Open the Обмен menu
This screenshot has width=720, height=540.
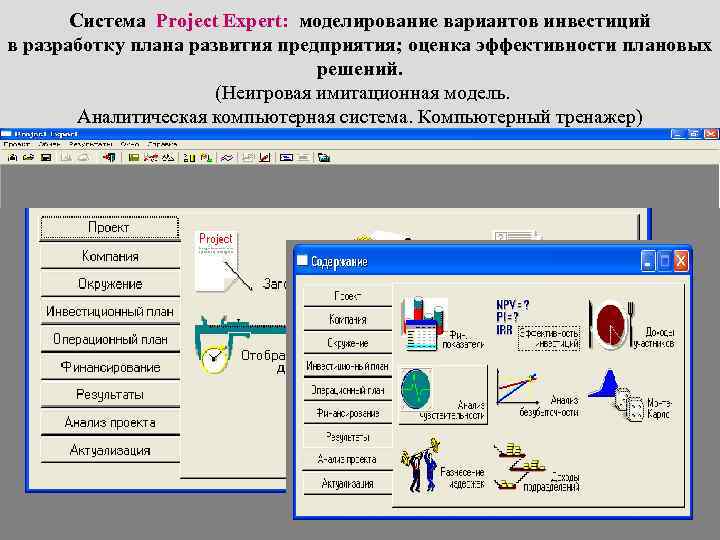click(49, 144)
